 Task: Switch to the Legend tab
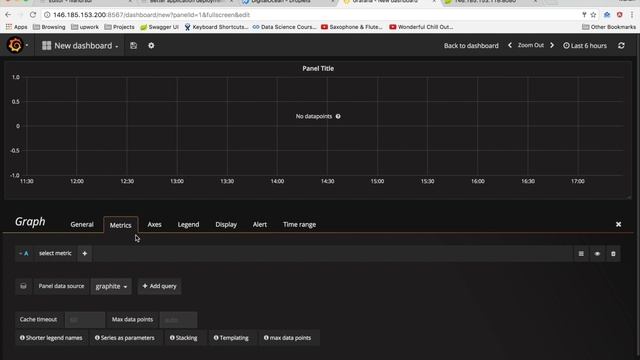click(188, 224)
